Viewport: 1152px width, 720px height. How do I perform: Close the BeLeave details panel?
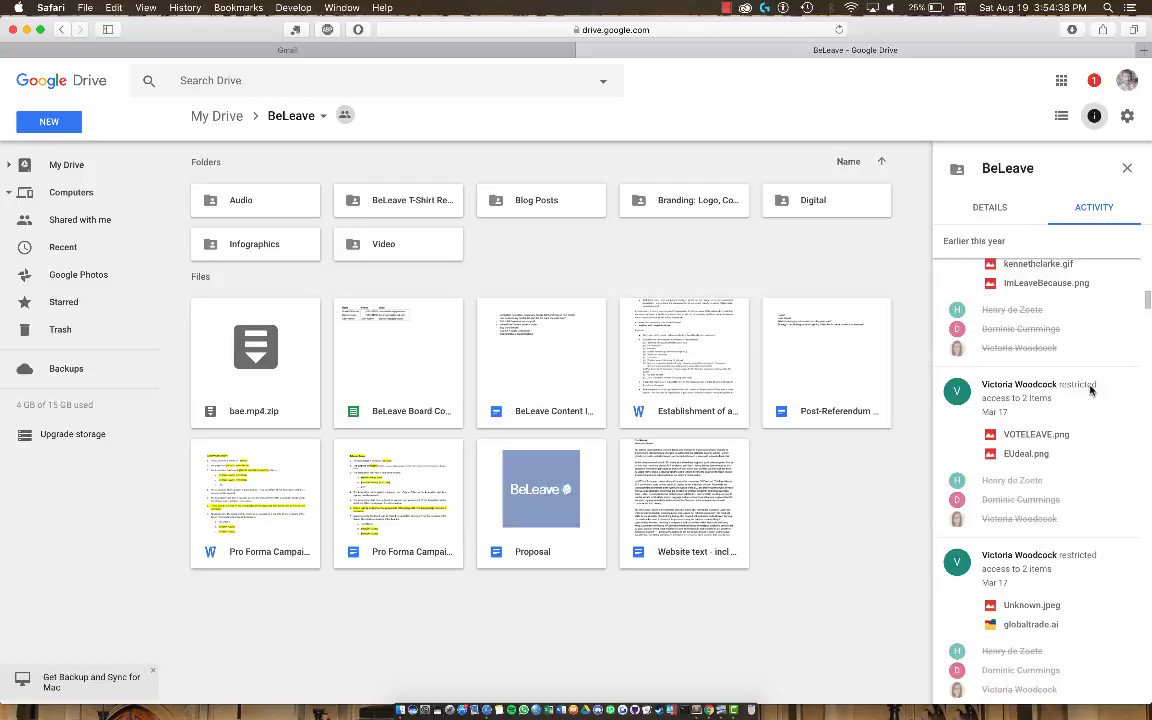[x=1127, y=168]
